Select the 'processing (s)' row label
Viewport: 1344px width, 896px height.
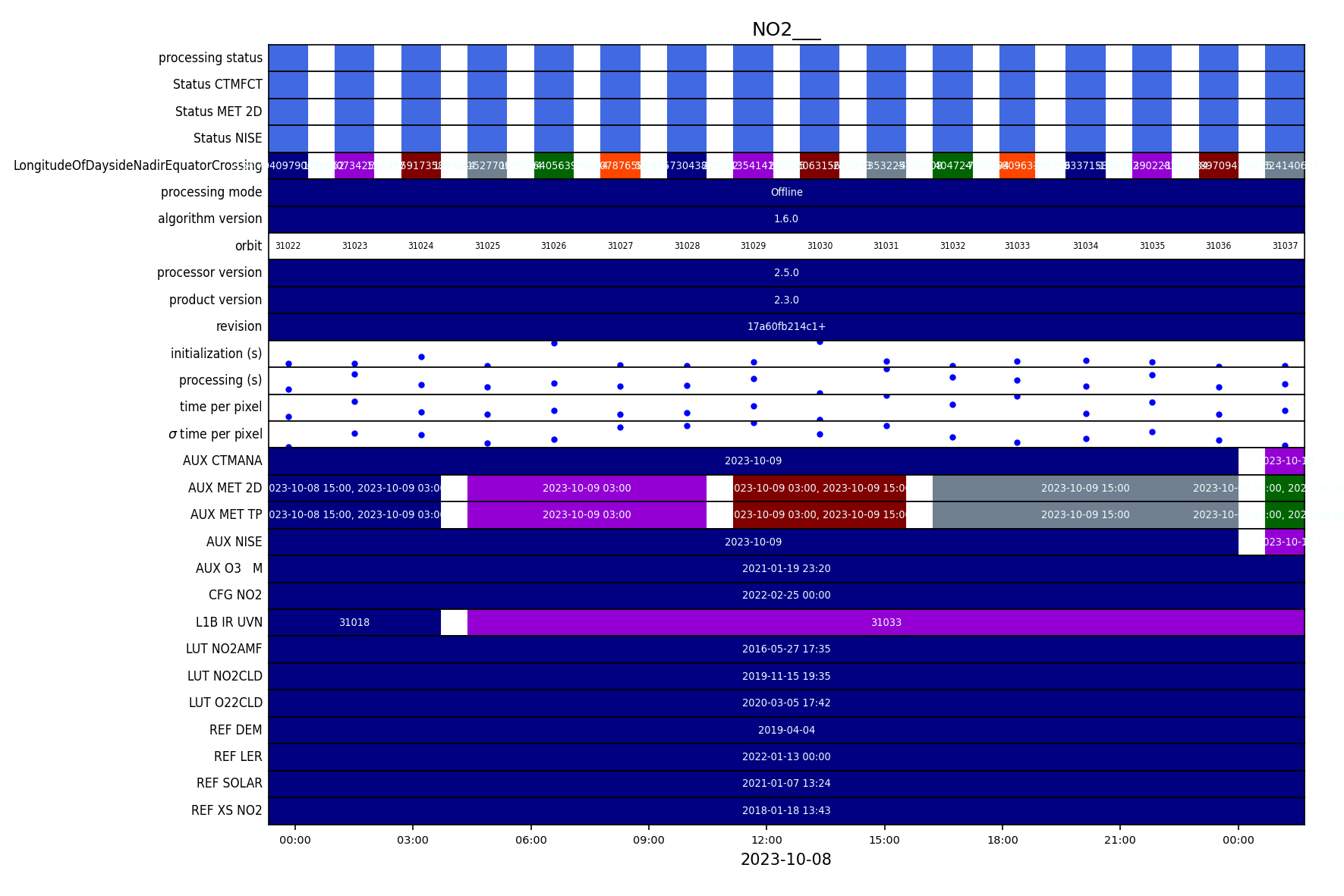(220, 380)
